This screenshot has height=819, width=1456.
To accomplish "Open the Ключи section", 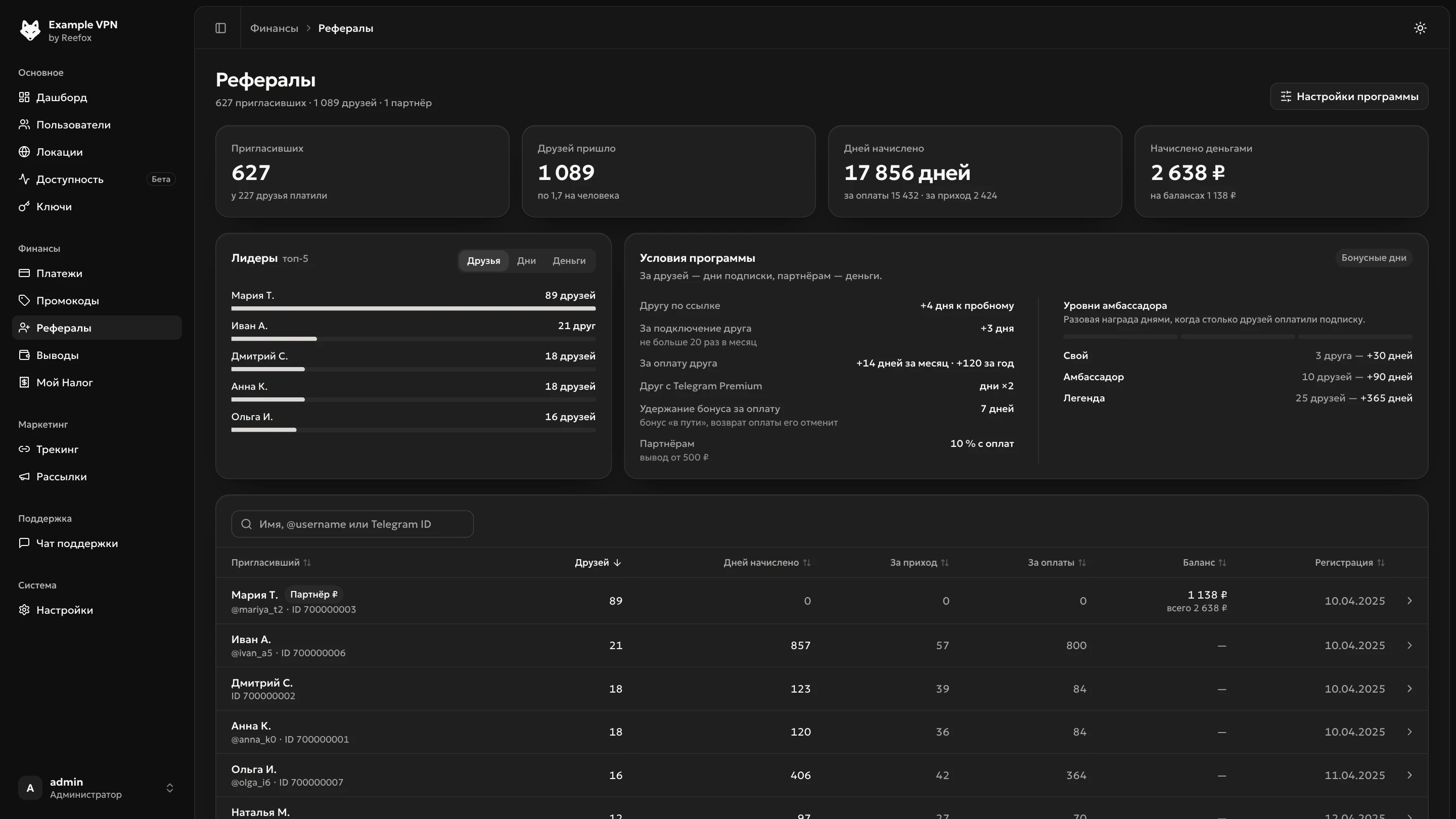I will click(97, 206).
